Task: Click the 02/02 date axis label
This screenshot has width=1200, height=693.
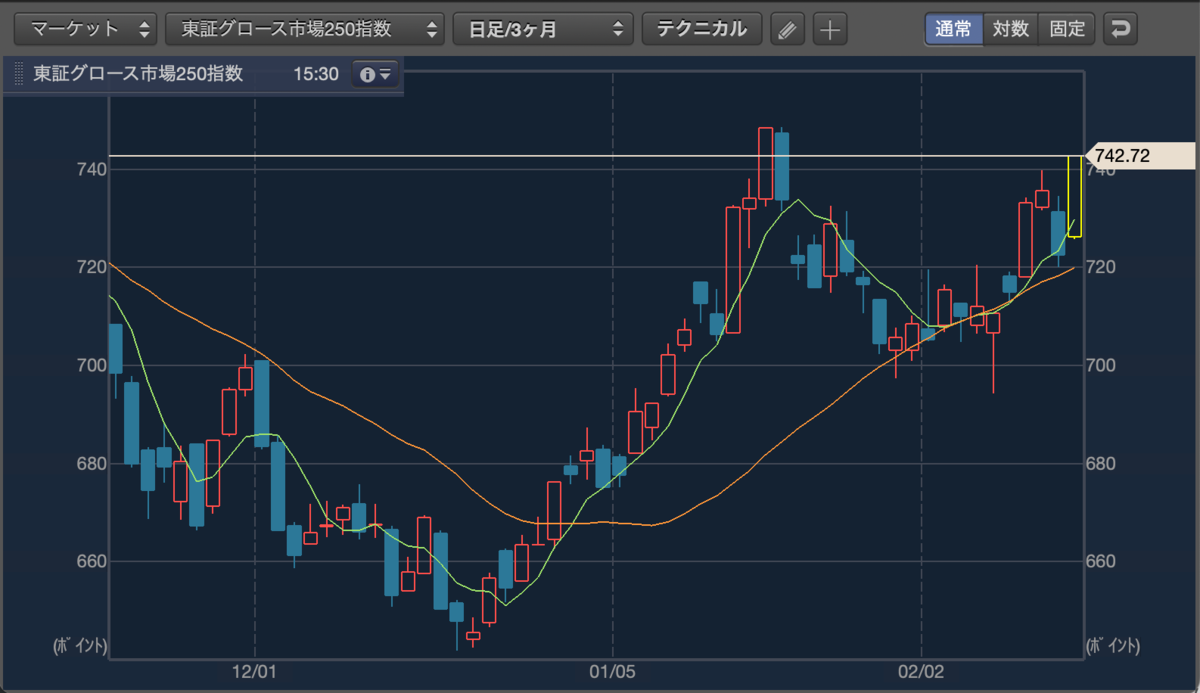Action: (x=920, y=672)
